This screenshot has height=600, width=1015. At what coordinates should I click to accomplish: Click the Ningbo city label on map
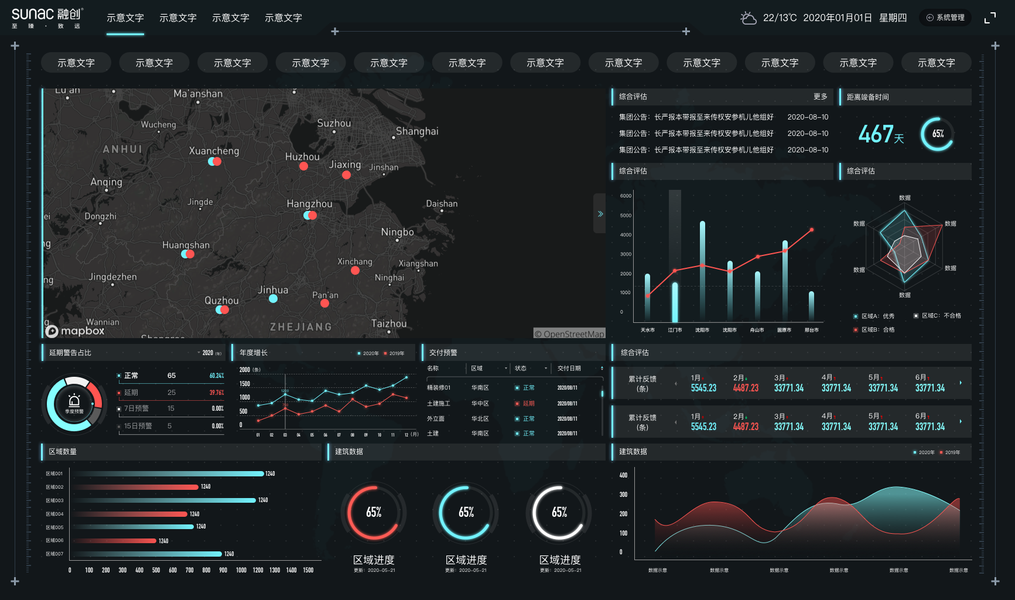(x=397, y=232)
